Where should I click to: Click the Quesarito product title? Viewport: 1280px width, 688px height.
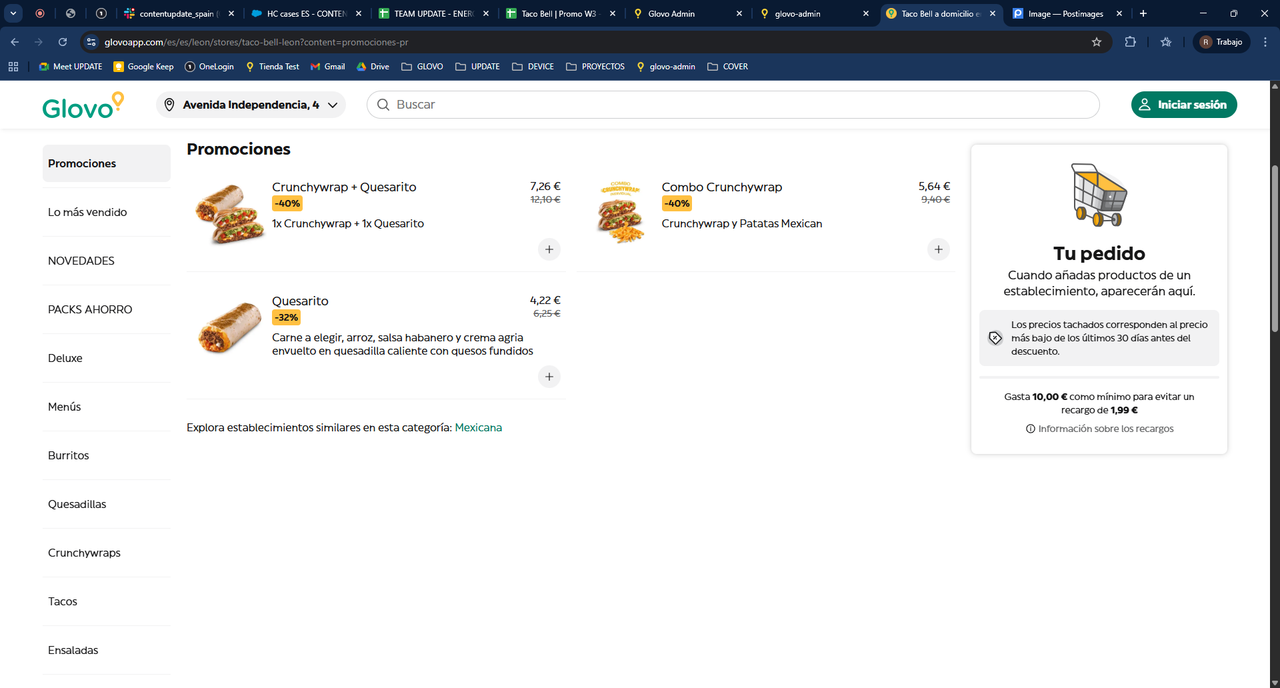[300, 301]
